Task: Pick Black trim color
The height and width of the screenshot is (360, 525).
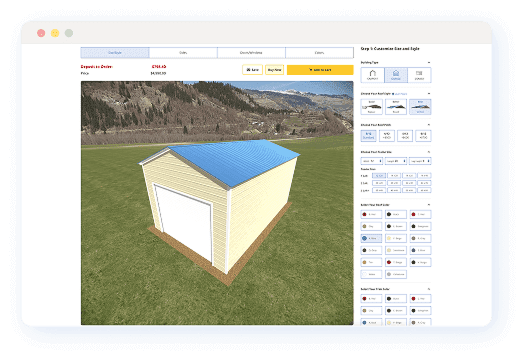Action: (396, 299)
